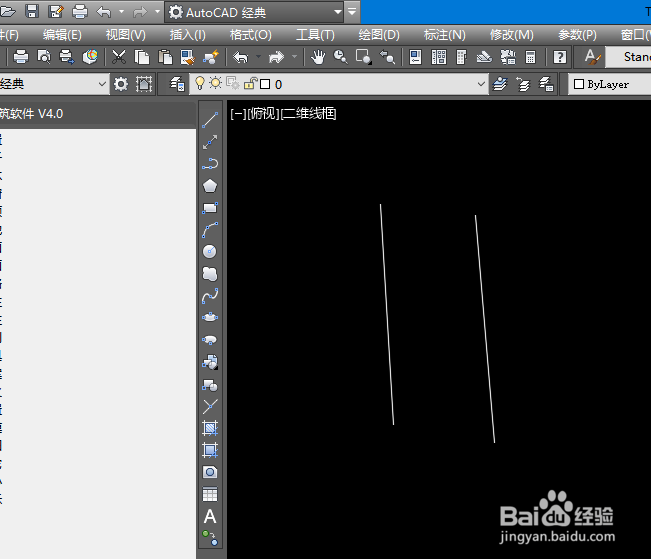Expand toolbar redo dropdown arrow
Image resolution: width=651 pixels, height=559 pixels.
click(x=294, y=57)
